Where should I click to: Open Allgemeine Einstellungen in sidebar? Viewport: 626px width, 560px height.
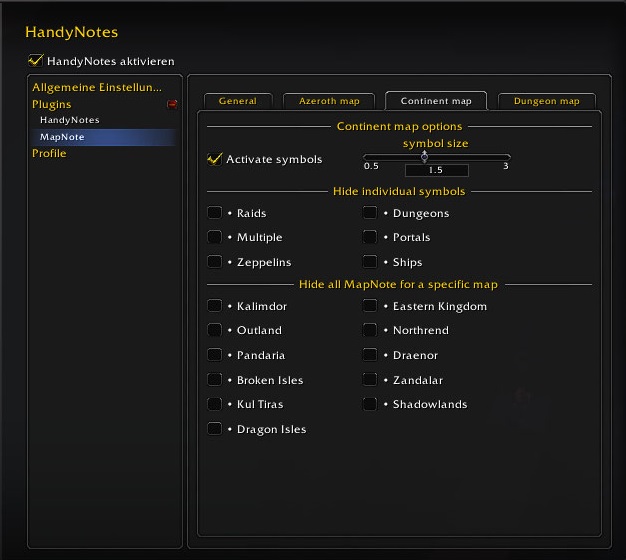97,88
